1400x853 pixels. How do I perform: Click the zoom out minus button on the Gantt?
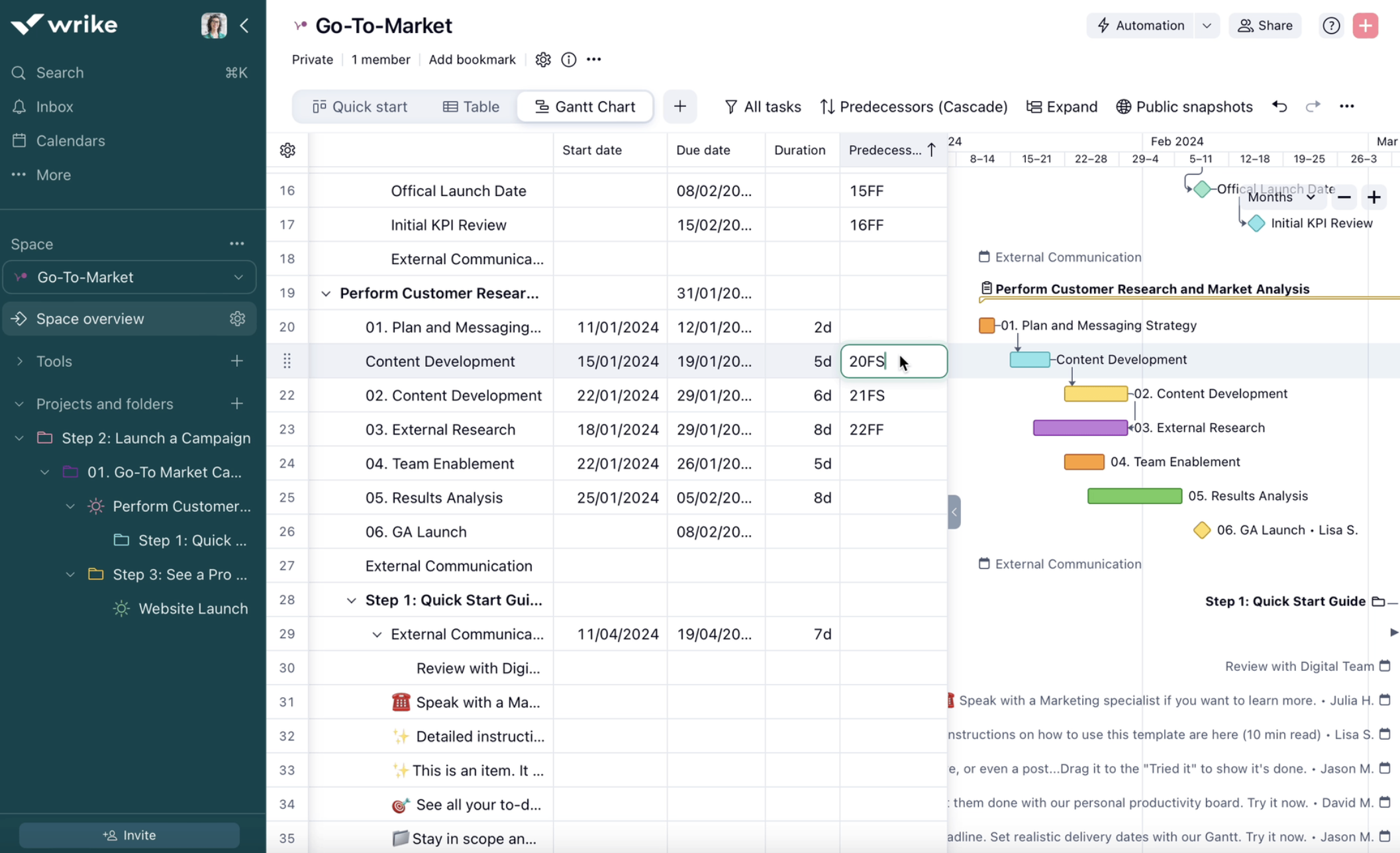(1344, 197)
